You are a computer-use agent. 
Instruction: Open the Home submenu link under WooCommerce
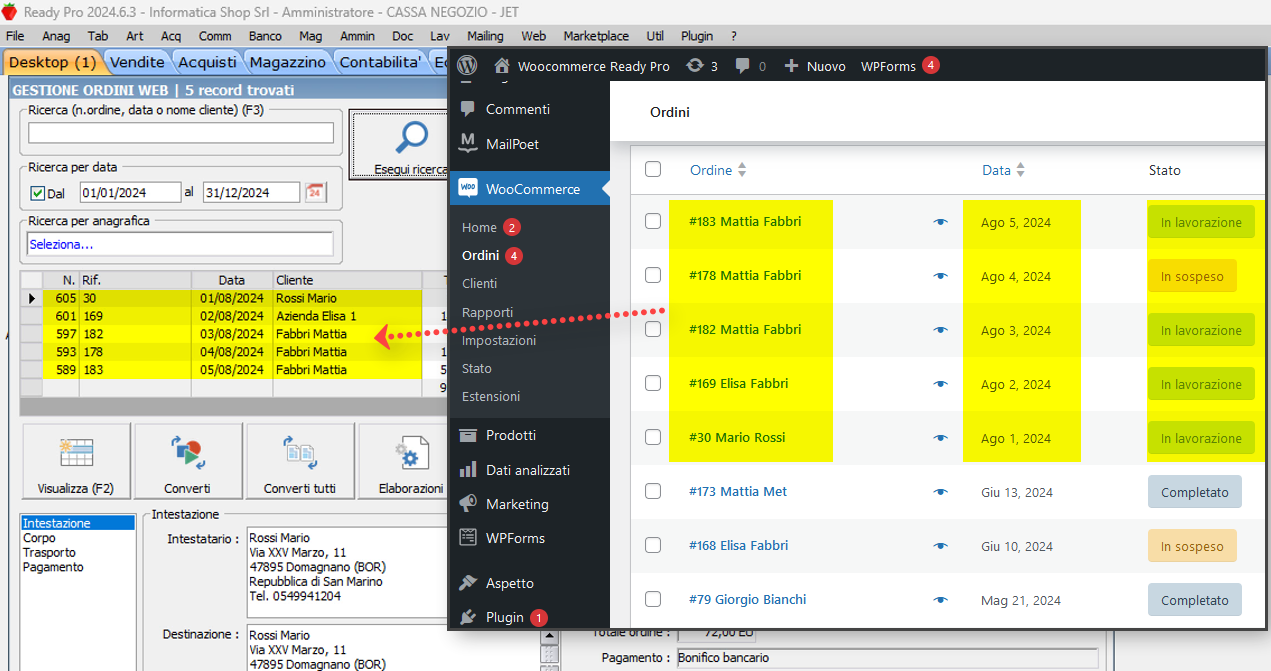pos(479,227)
